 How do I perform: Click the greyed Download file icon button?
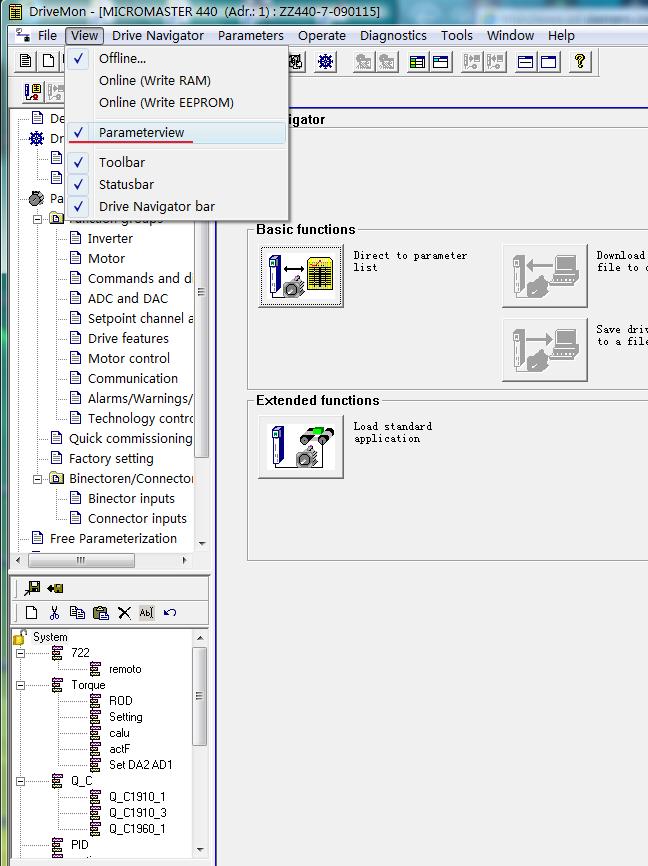545,276
